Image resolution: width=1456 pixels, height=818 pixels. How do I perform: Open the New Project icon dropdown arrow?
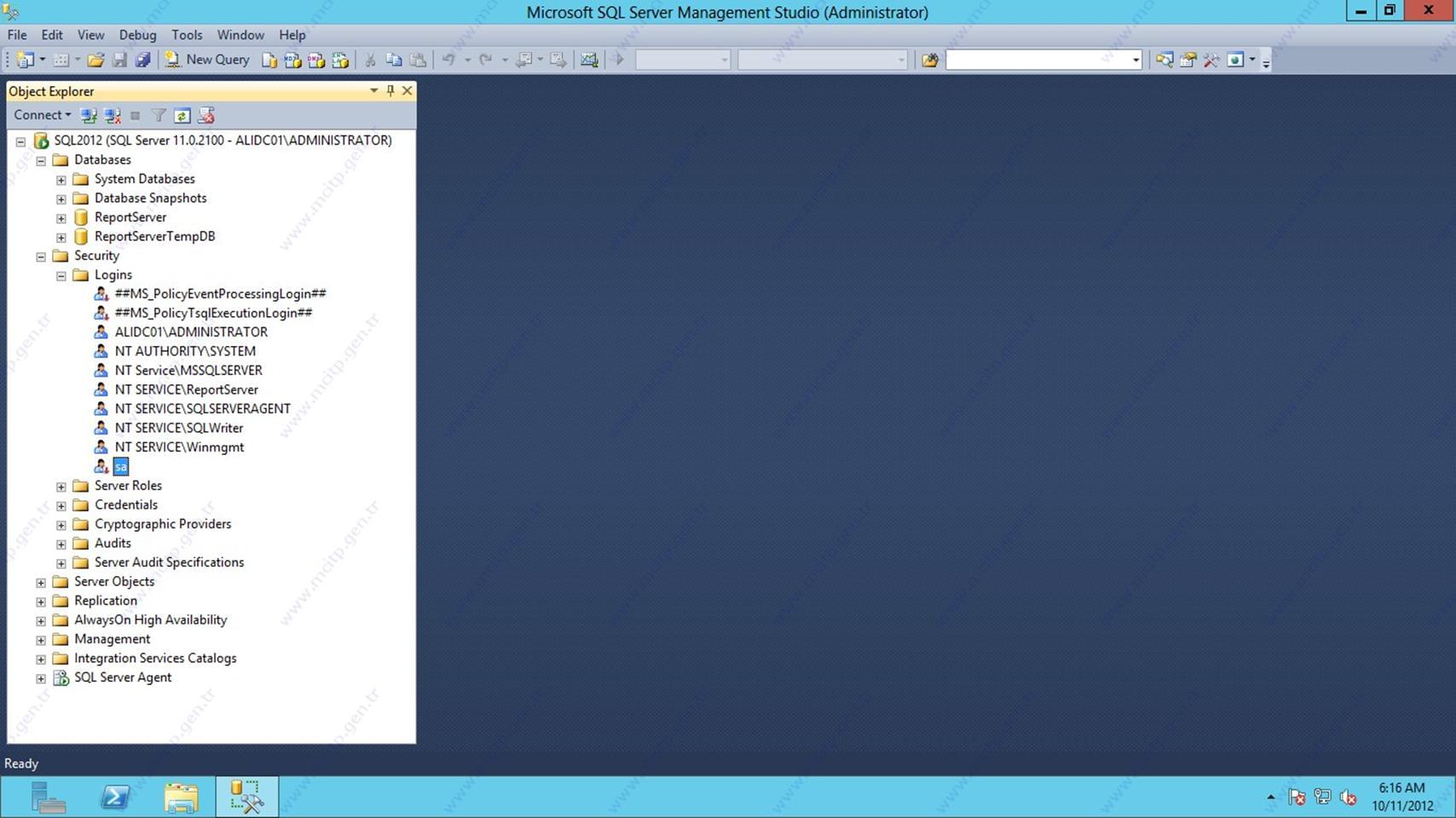point(43,60)
